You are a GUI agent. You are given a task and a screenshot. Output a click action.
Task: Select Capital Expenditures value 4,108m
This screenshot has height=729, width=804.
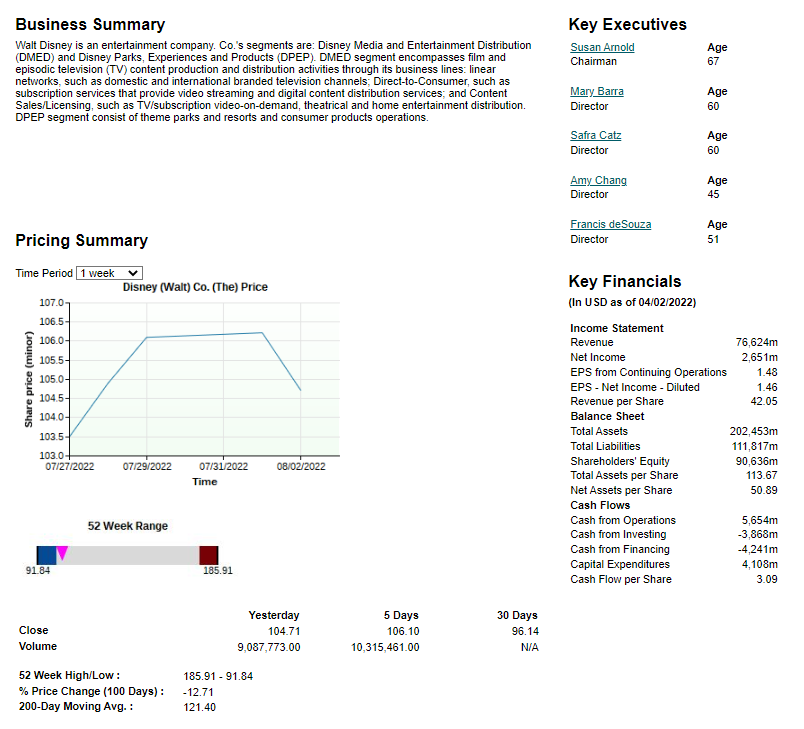[759, 564]
